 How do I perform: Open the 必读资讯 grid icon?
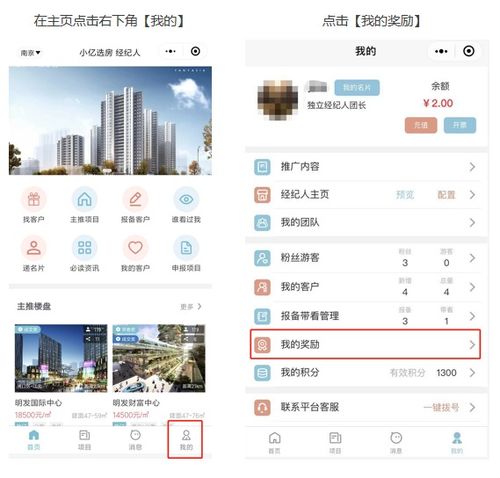pos(85,248)
